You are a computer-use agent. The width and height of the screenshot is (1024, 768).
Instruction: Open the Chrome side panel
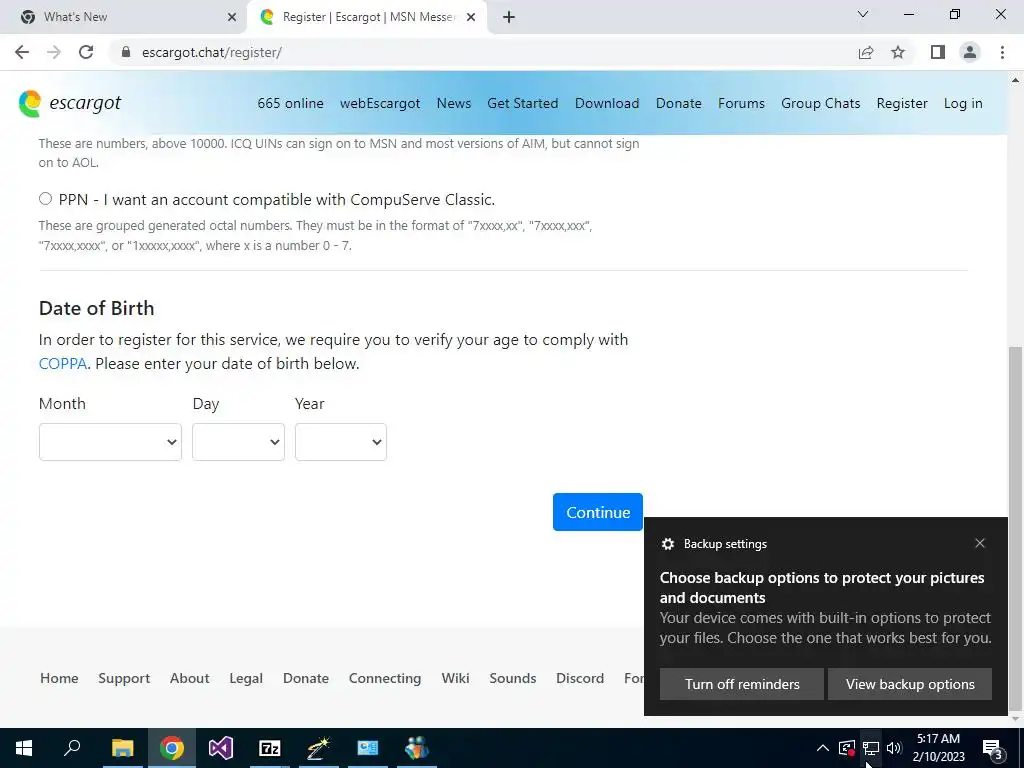pyautogui.click(x=938, y=52)
